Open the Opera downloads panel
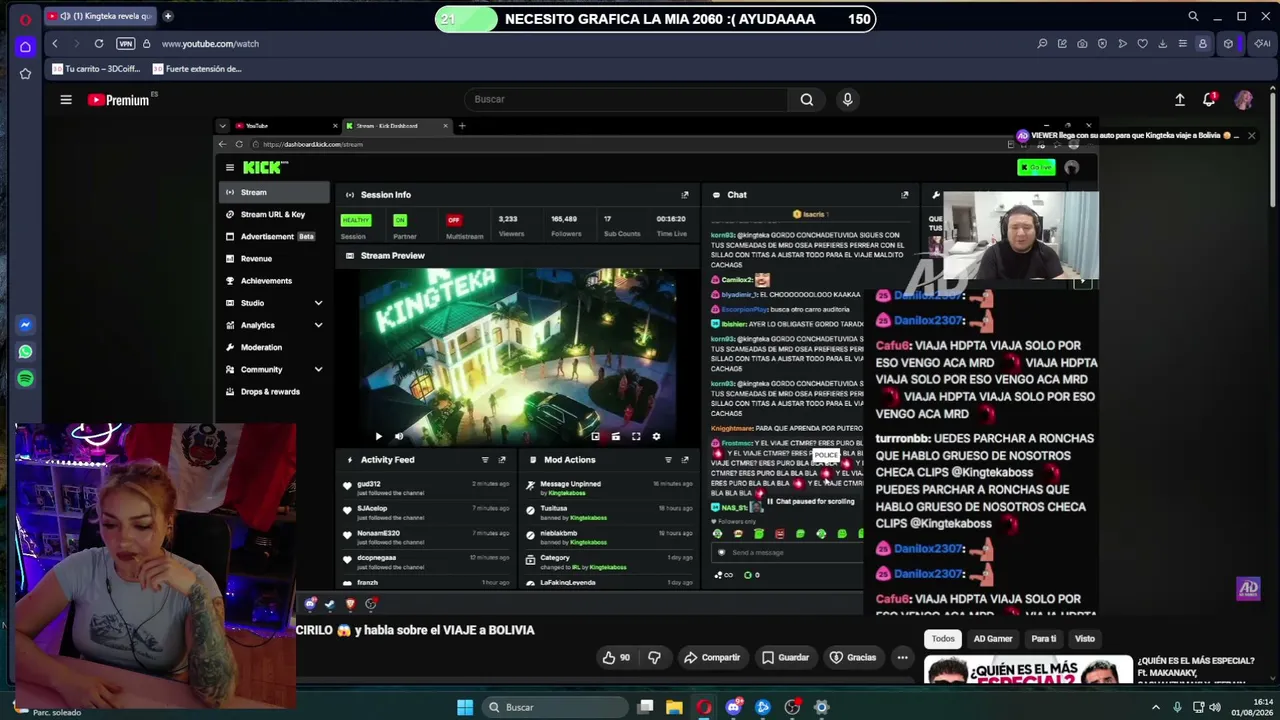Image resolution: width=1280 pixels, height=720 pixels. coord(1162,44)
